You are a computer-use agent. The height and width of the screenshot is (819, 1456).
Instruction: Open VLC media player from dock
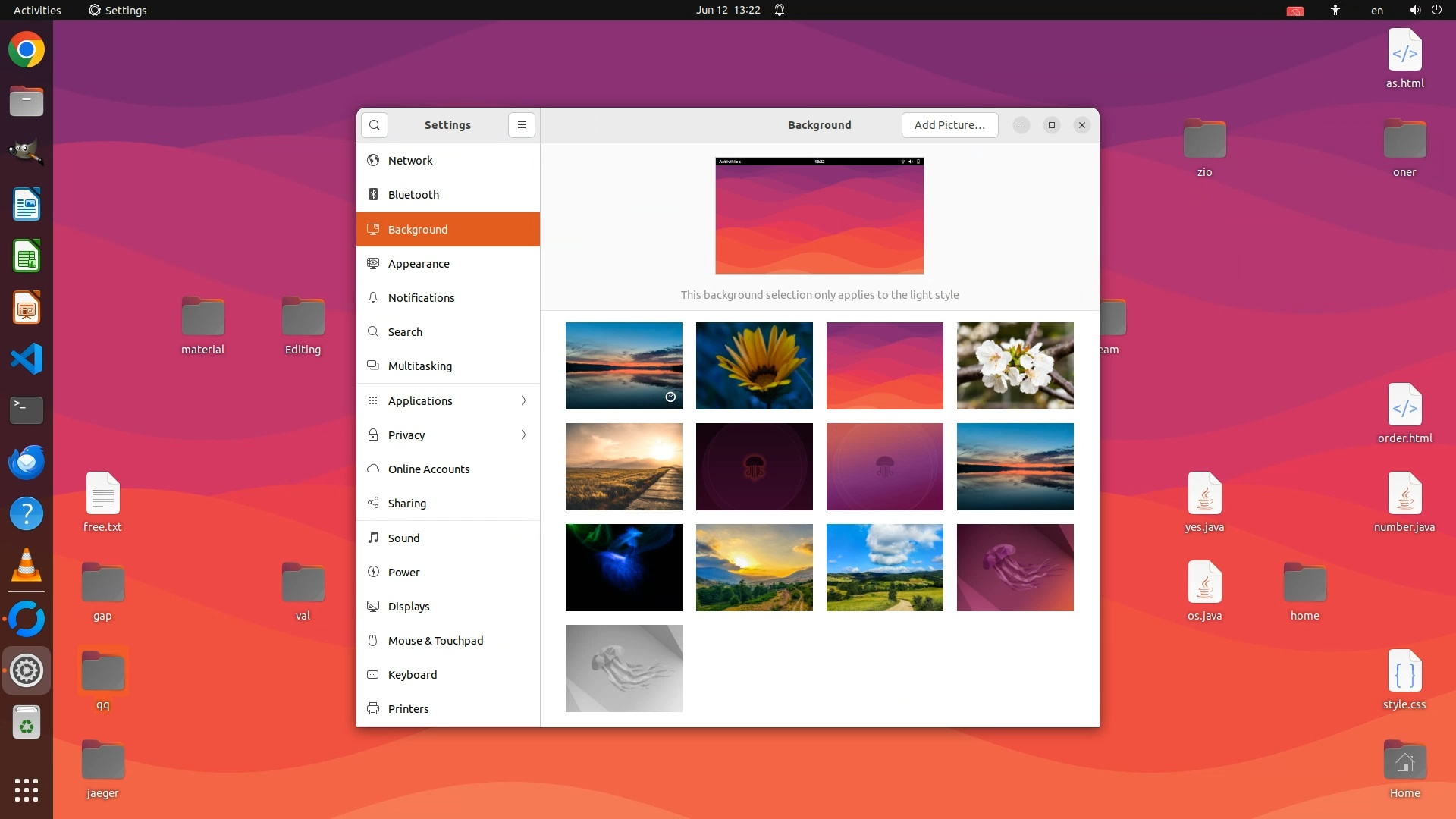[27, 566]
